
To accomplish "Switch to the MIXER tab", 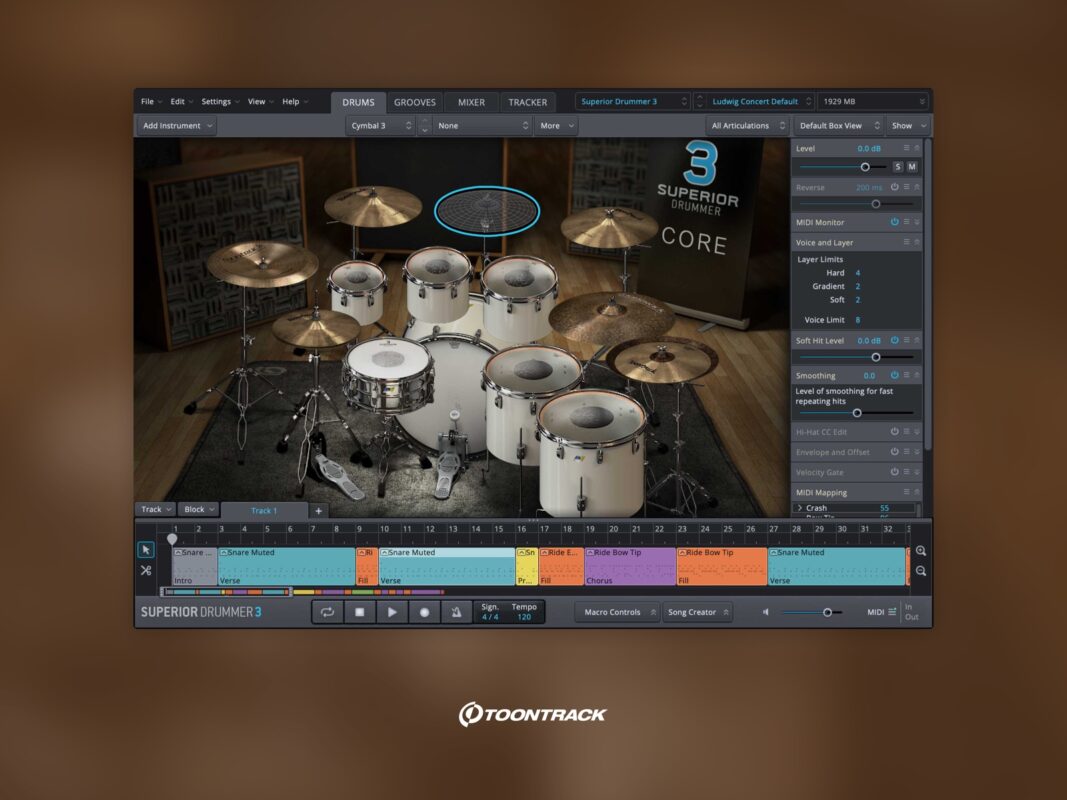I will point(471,102).
